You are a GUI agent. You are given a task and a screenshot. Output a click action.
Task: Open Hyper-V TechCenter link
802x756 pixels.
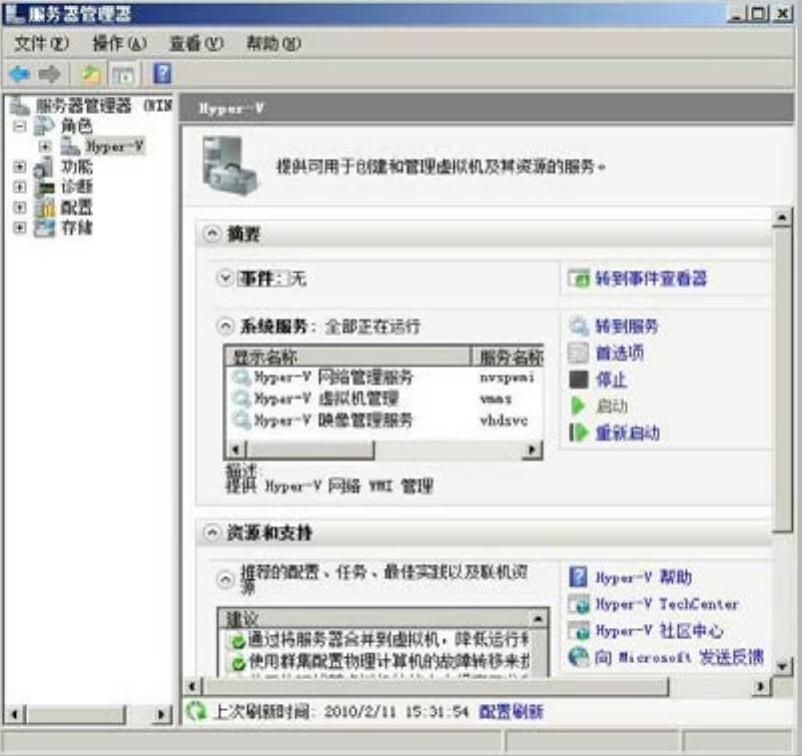pos(667,604)
